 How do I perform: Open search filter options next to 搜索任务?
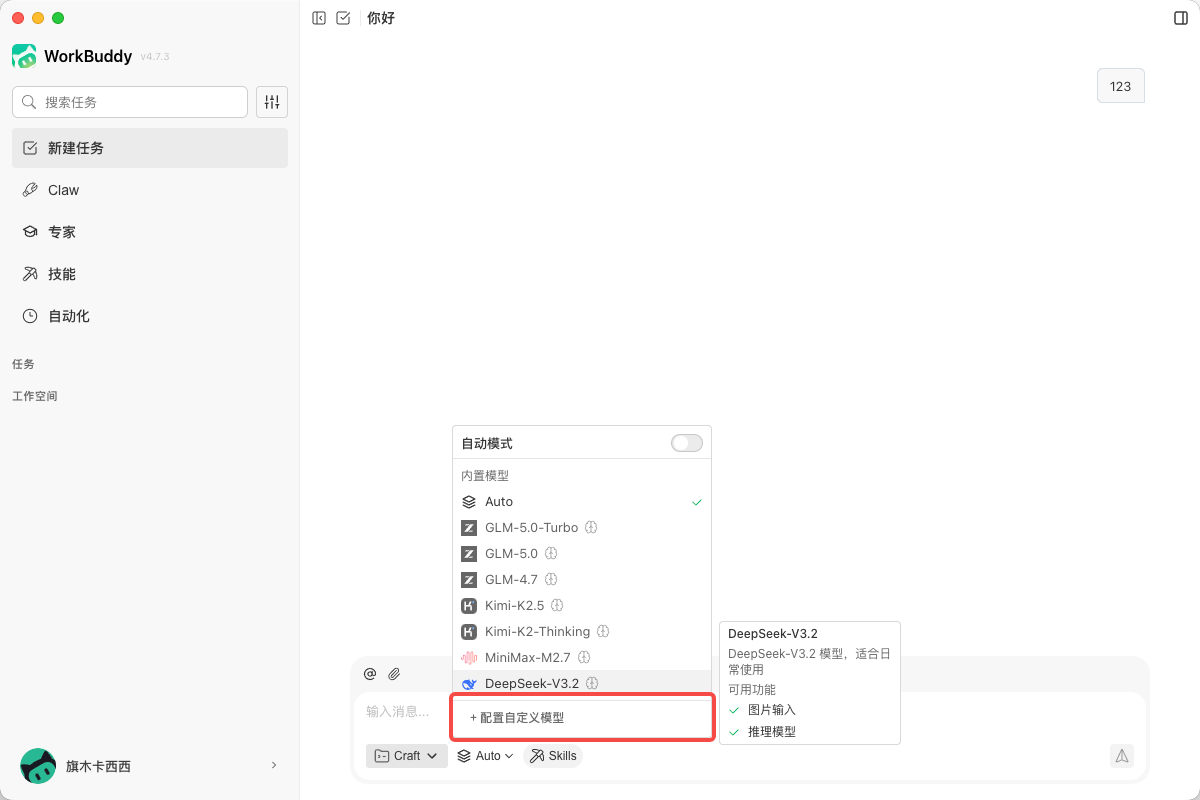271,101
